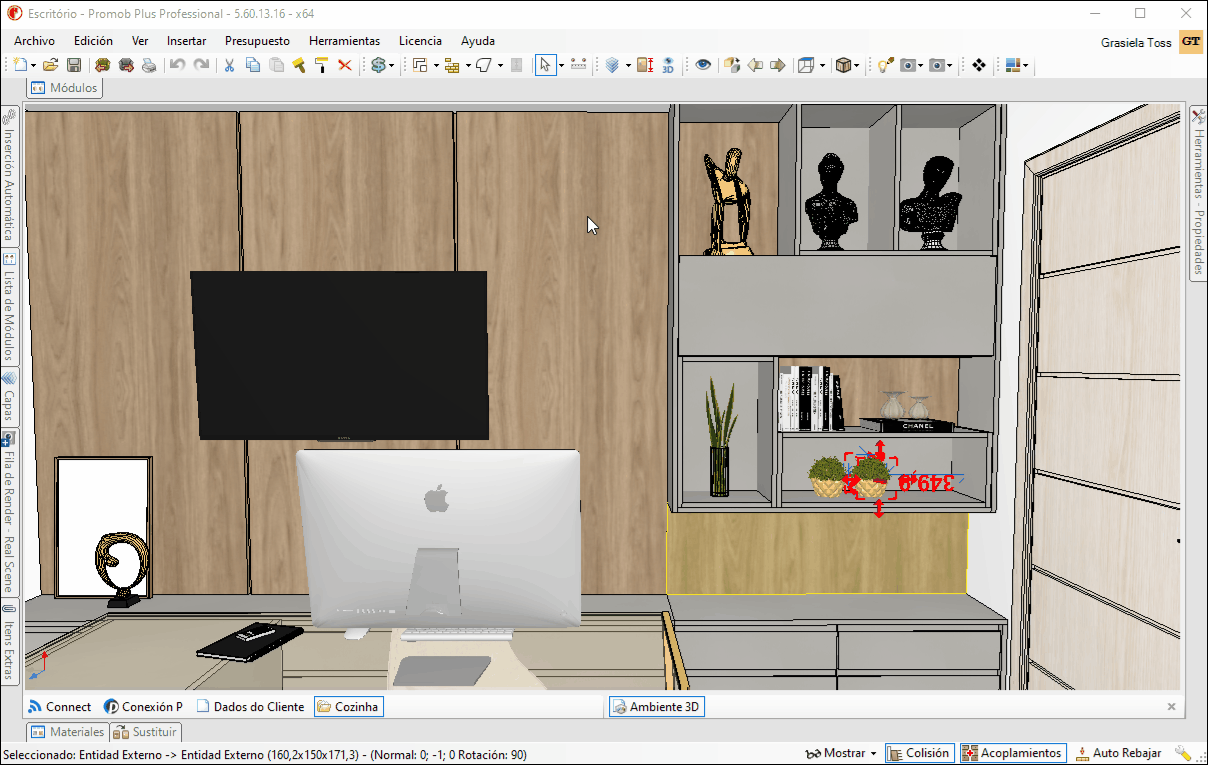This screenshot has width=1208, height=765.
Task: Open the 3D view eye icon
Action: pos(668,65)
